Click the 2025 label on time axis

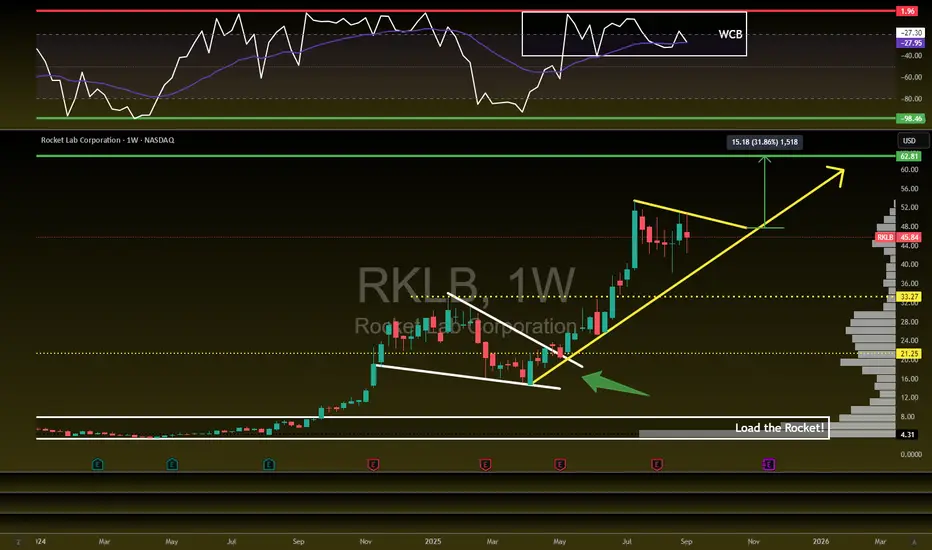pyautogui.click(x=433, y=542)
